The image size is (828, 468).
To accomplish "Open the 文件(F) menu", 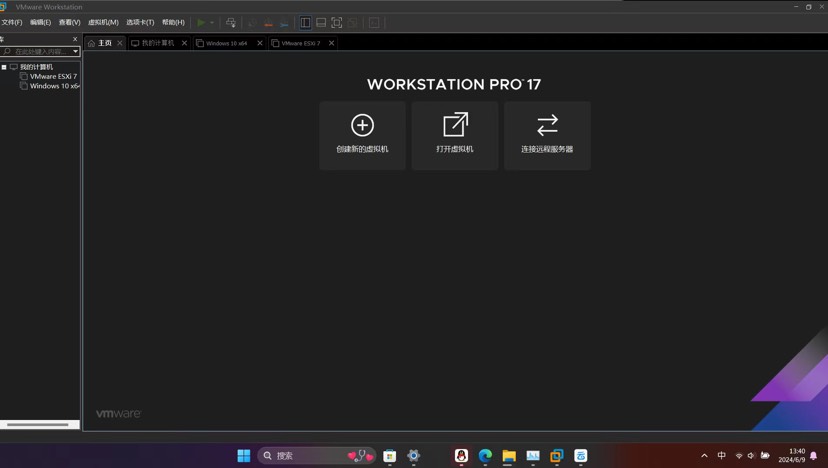I will 12,22.
